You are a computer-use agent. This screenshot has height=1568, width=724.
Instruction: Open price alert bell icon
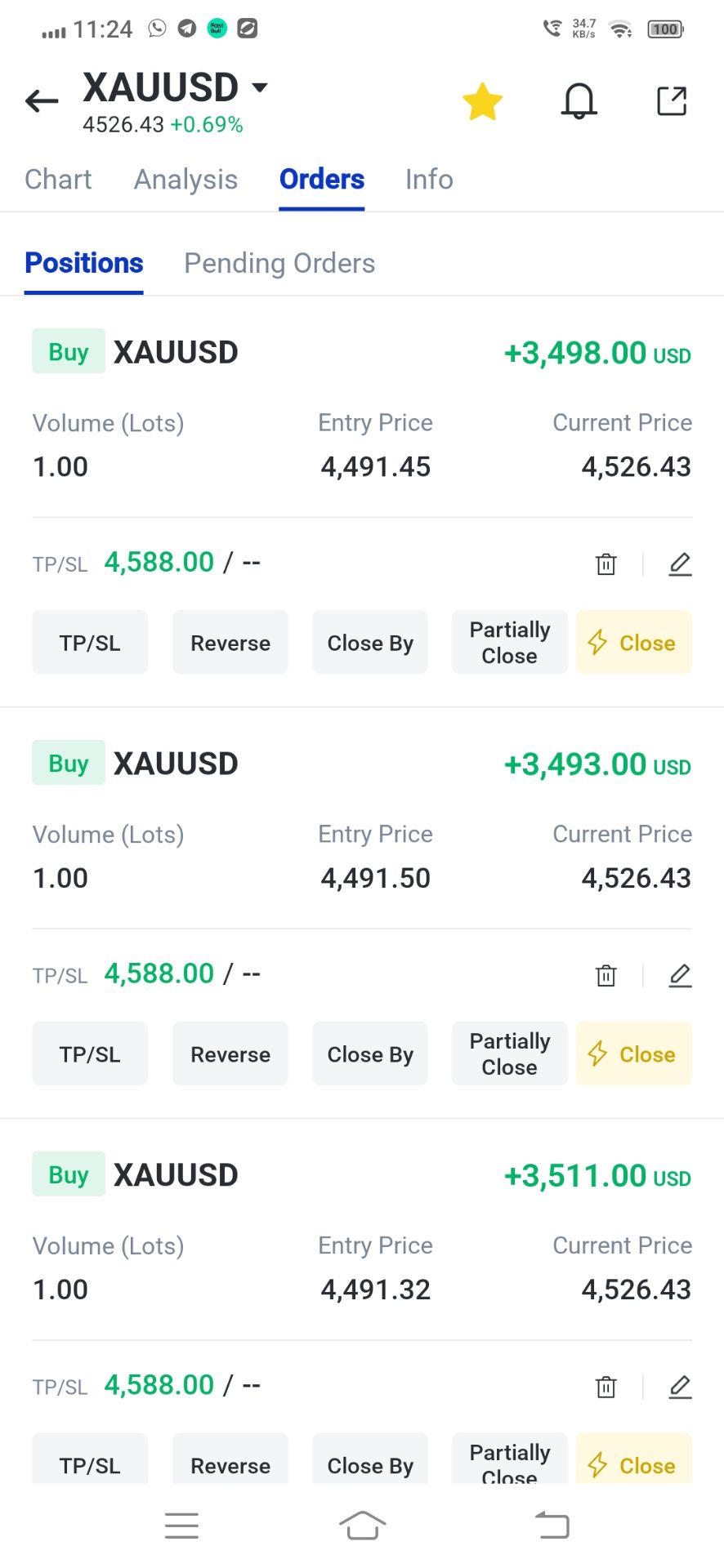pyautogui.click(x=579, y=102)
